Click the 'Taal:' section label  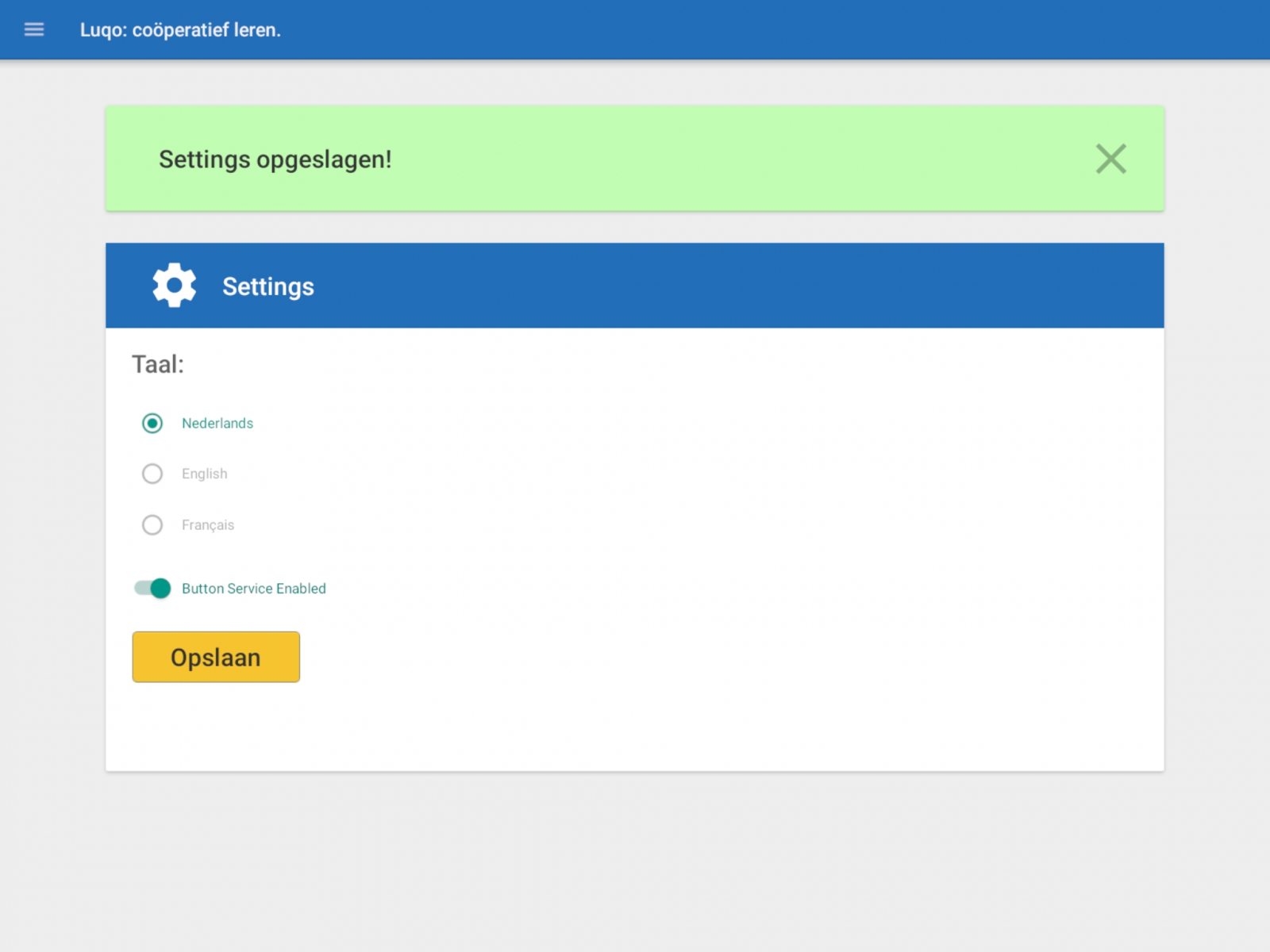(157, 364)
